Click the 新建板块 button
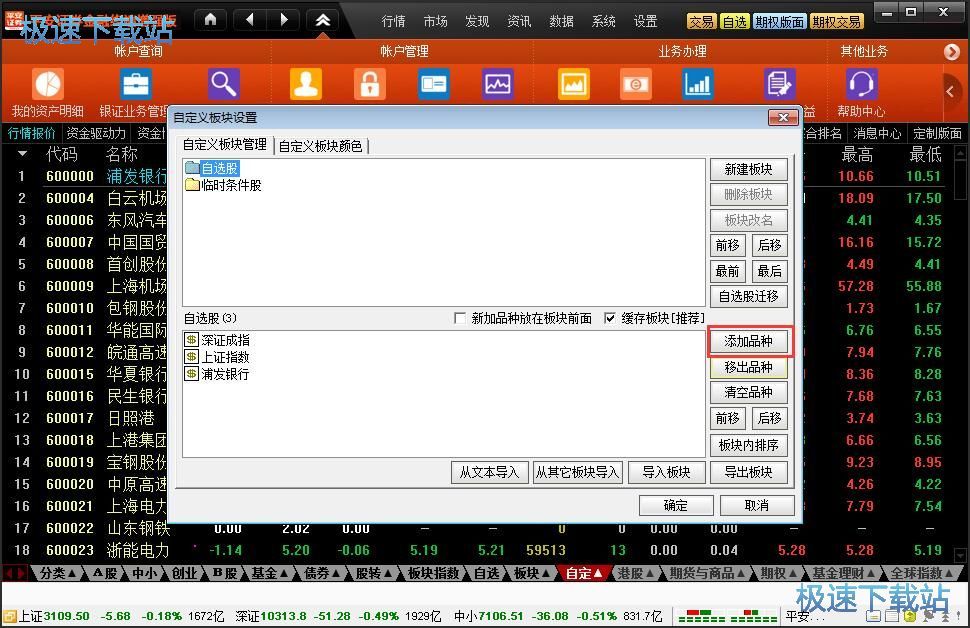 pos(748,169)
